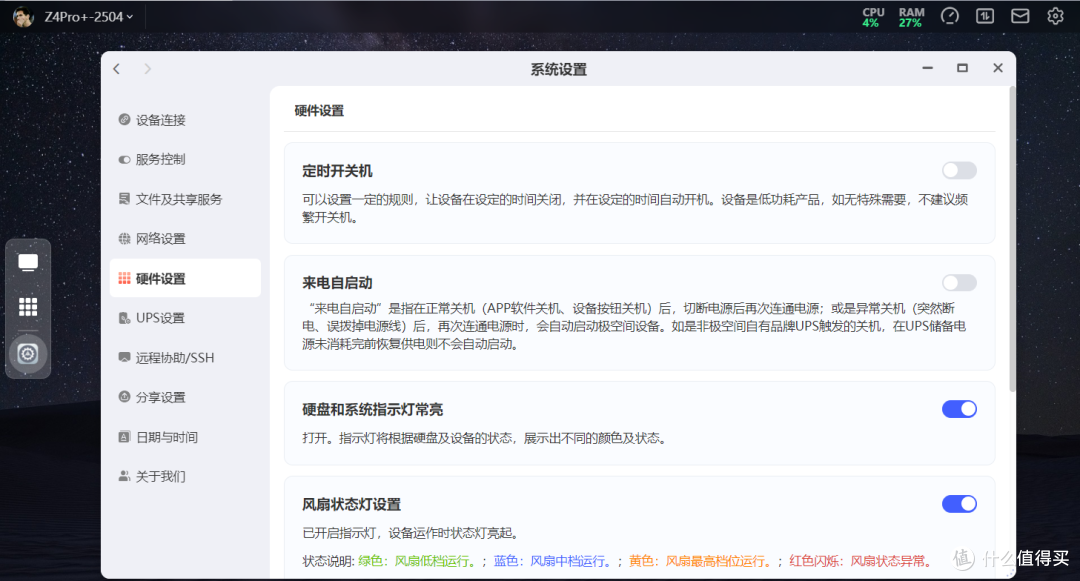Click the red 硬件设置 grid icon
The height and width of the screenshot is (581, 1080).
click(x=124, y=278)
